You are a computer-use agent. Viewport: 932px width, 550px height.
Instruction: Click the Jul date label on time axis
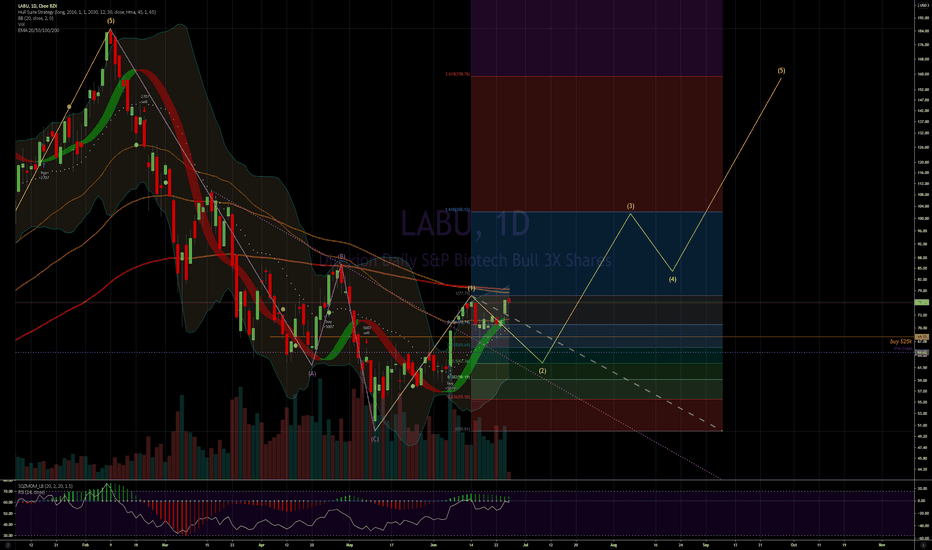[x=525, y=544]
